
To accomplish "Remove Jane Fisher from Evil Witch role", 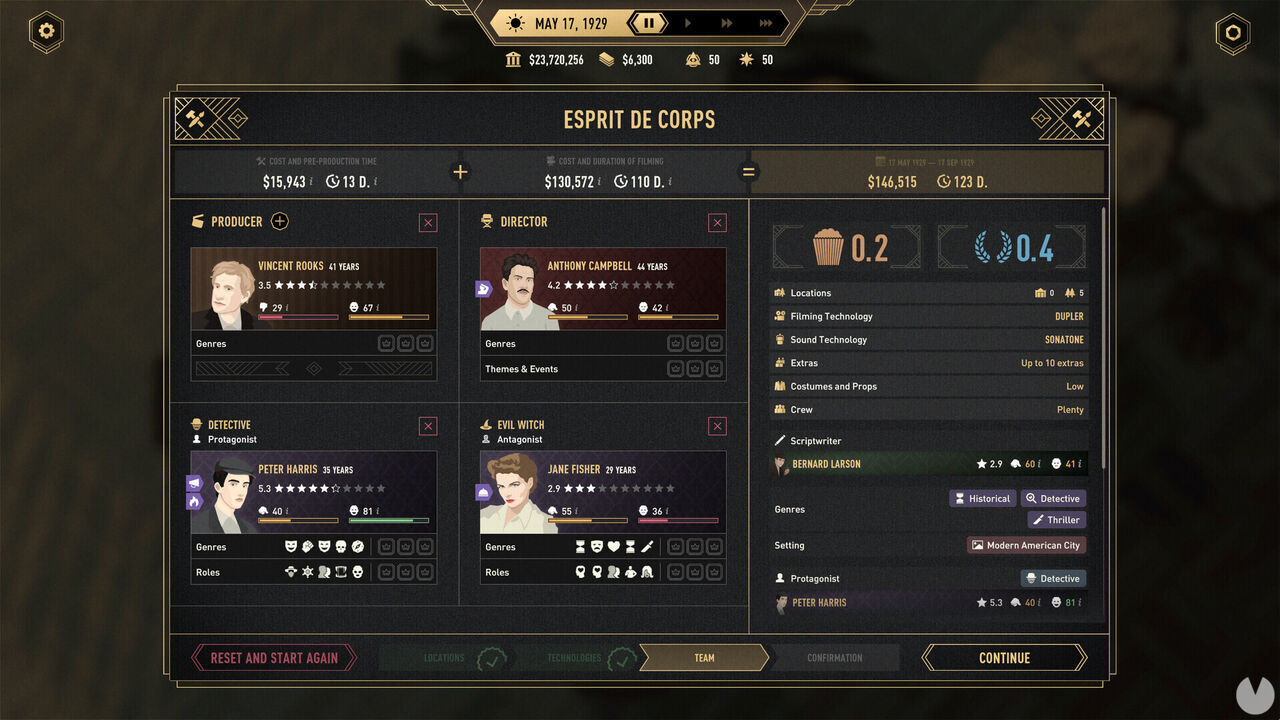I will 717,427.
